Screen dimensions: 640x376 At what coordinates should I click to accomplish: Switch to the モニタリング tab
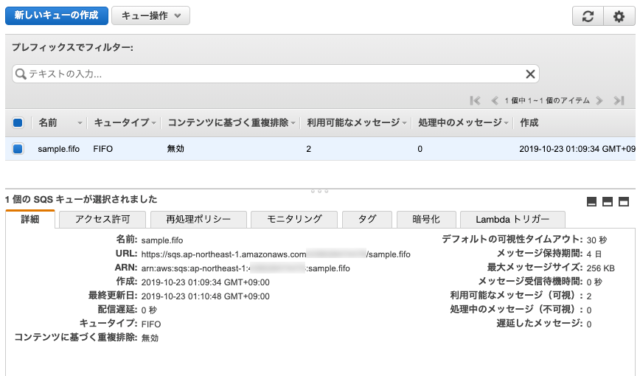click(x=294, y=219)
